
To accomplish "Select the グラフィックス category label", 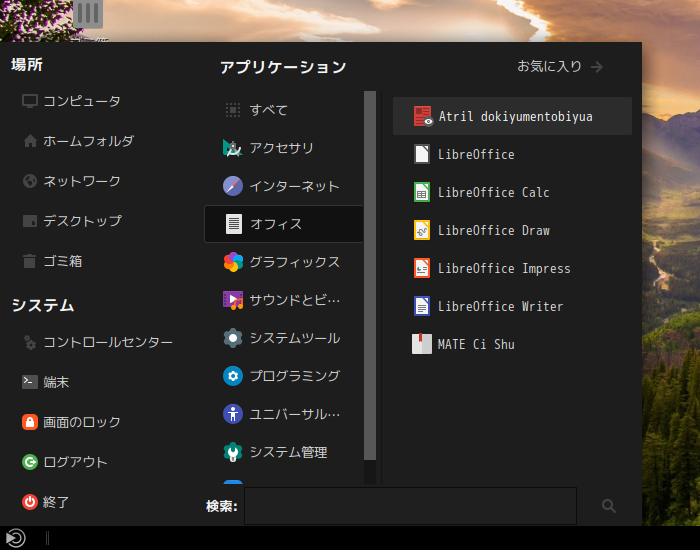I will tap(295, 262).
